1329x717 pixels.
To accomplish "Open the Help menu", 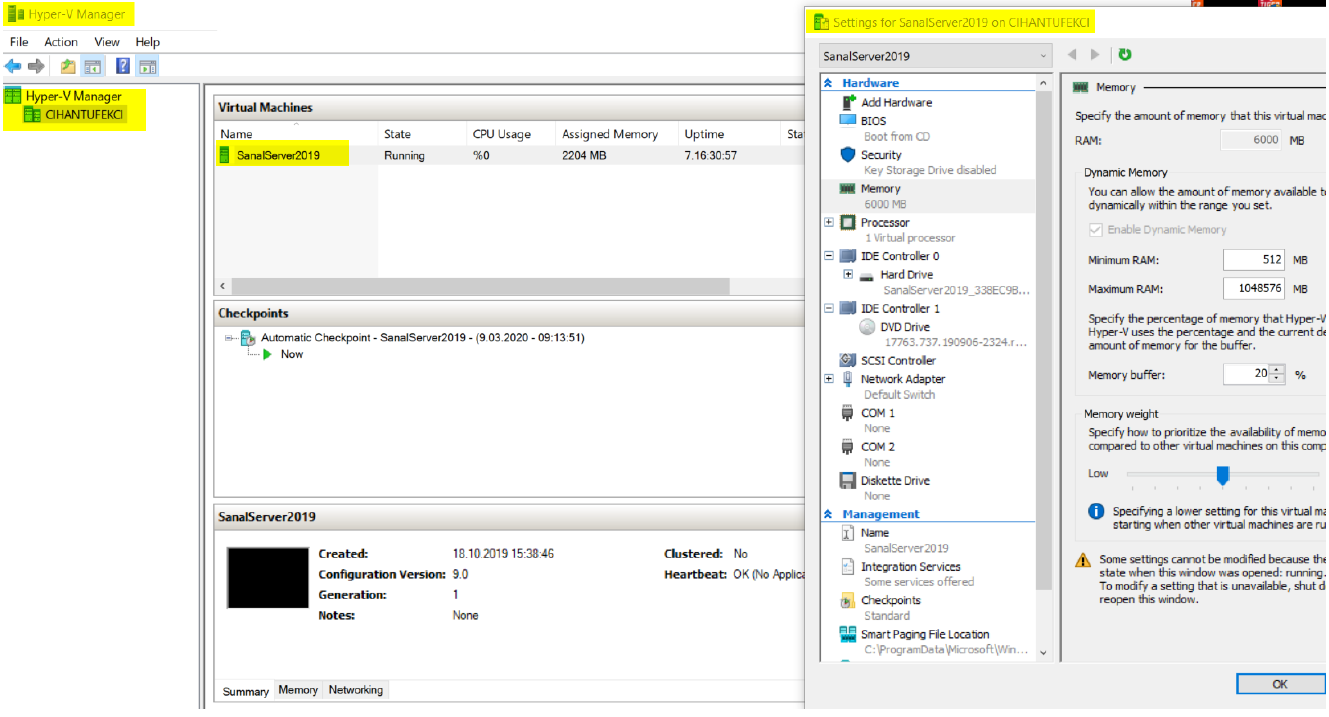I will [148, 42].
